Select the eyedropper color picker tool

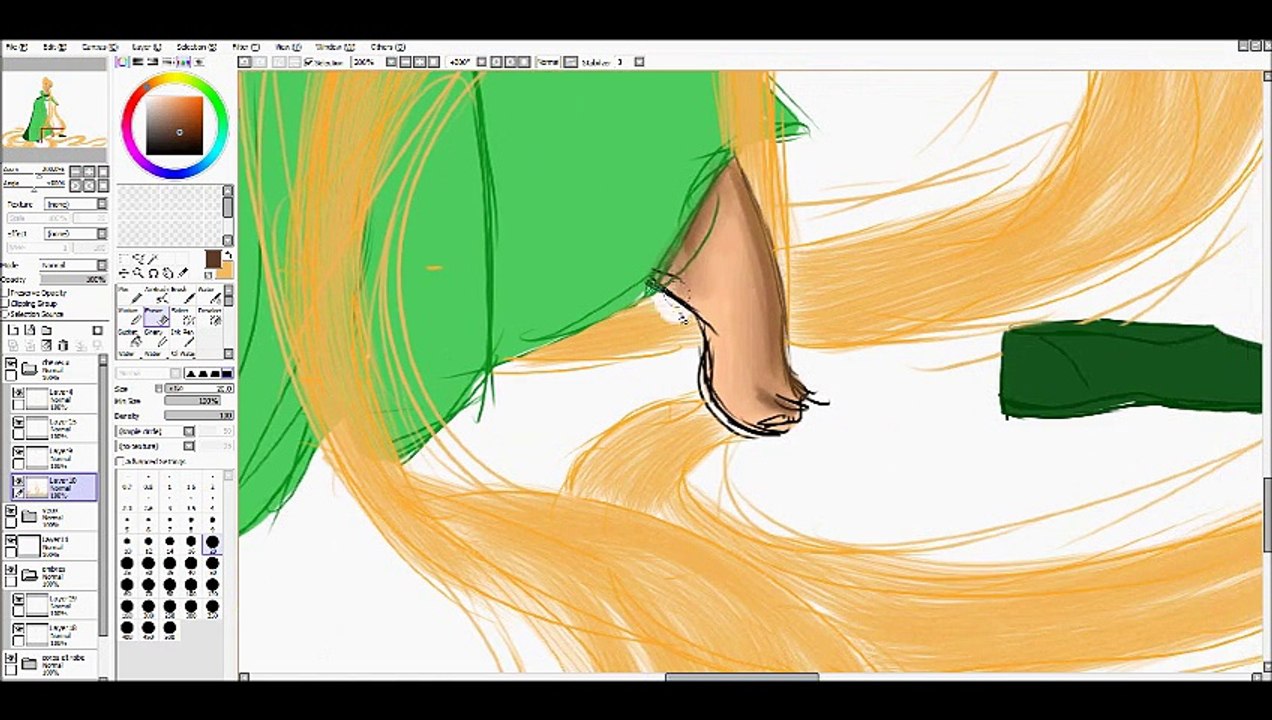click(183, 273)
